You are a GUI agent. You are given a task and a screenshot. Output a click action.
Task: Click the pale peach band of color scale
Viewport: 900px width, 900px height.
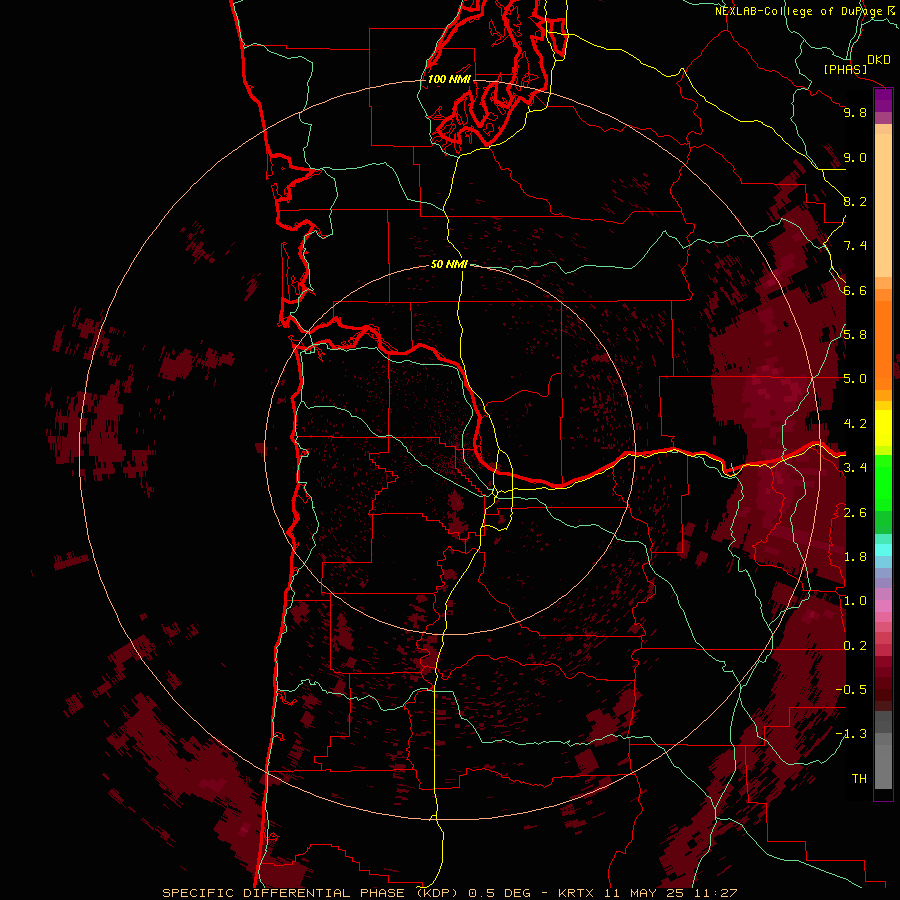[x=883, y=205]
